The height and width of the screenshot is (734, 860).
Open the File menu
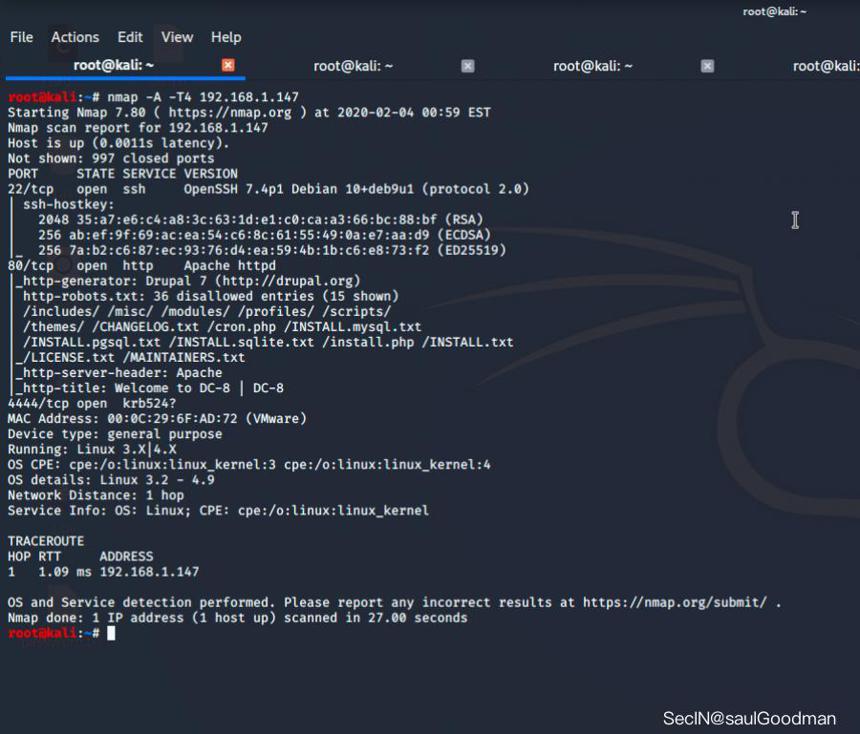[21, 37]
